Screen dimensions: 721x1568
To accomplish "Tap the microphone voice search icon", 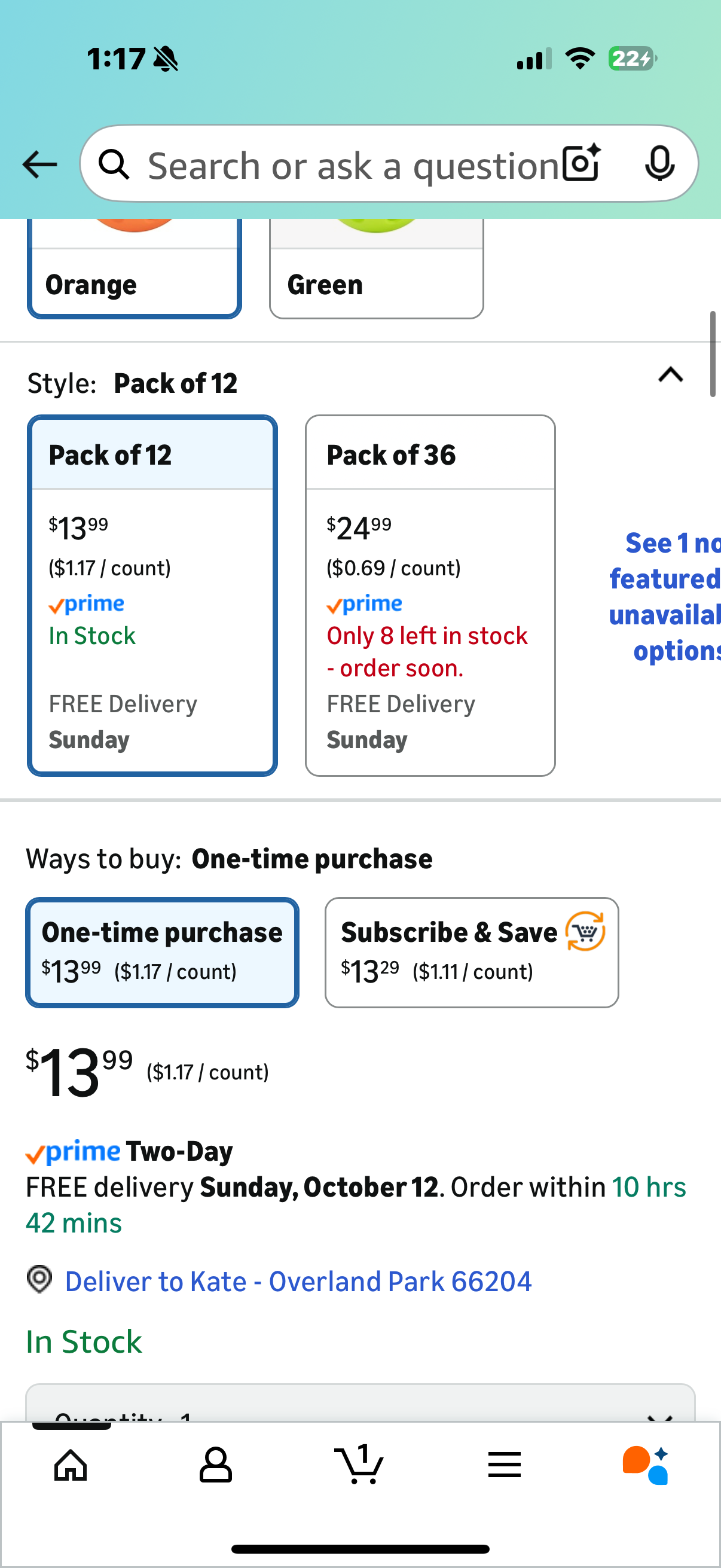I will tap(659, 164).
